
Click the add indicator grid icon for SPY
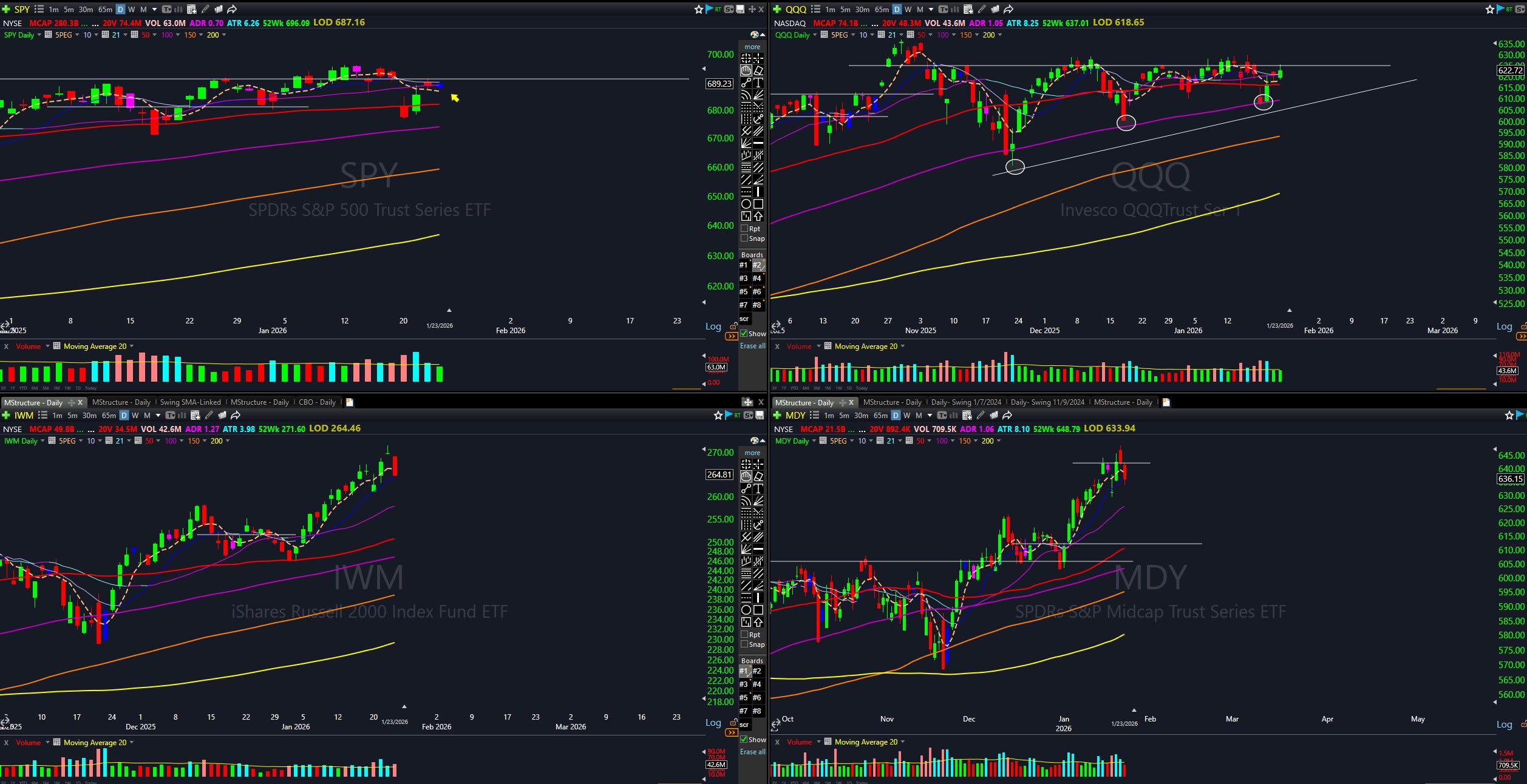coord(191,9)
